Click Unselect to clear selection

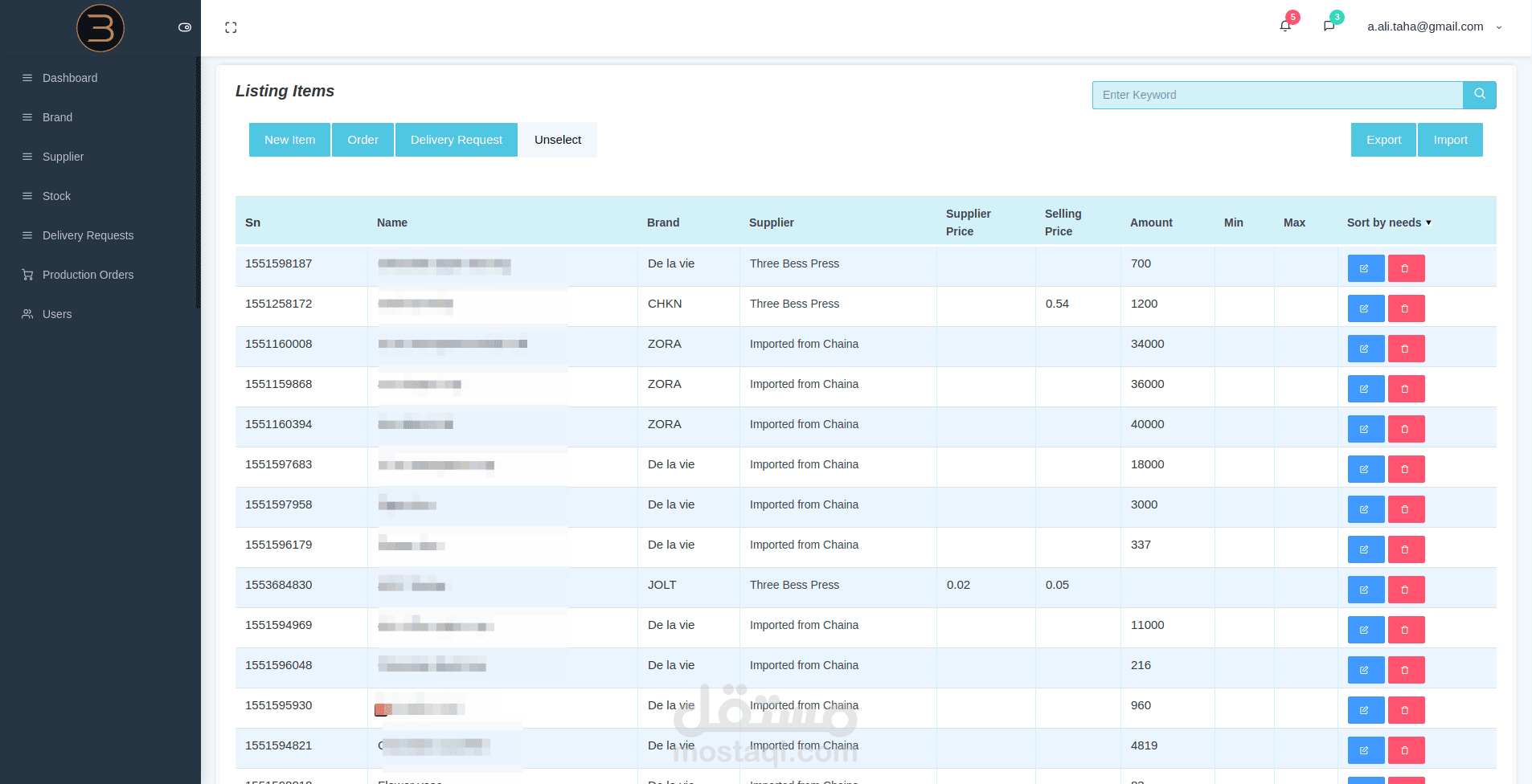[558, 140]
